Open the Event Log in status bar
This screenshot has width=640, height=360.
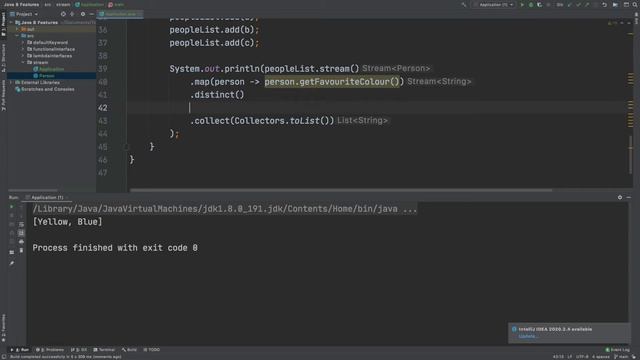[x=618, y=350]
